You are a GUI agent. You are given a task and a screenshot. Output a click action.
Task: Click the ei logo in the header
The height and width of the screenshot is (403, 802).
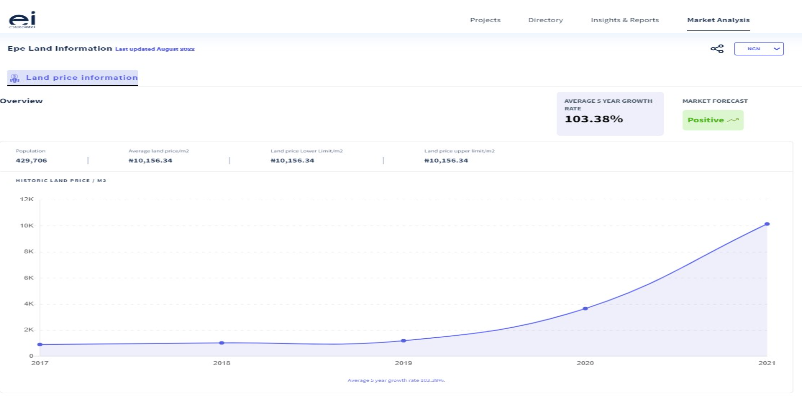pos(21,19)
